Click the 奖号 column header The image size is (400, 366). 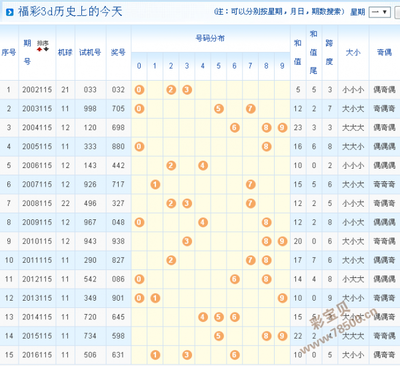click(118, 52)
